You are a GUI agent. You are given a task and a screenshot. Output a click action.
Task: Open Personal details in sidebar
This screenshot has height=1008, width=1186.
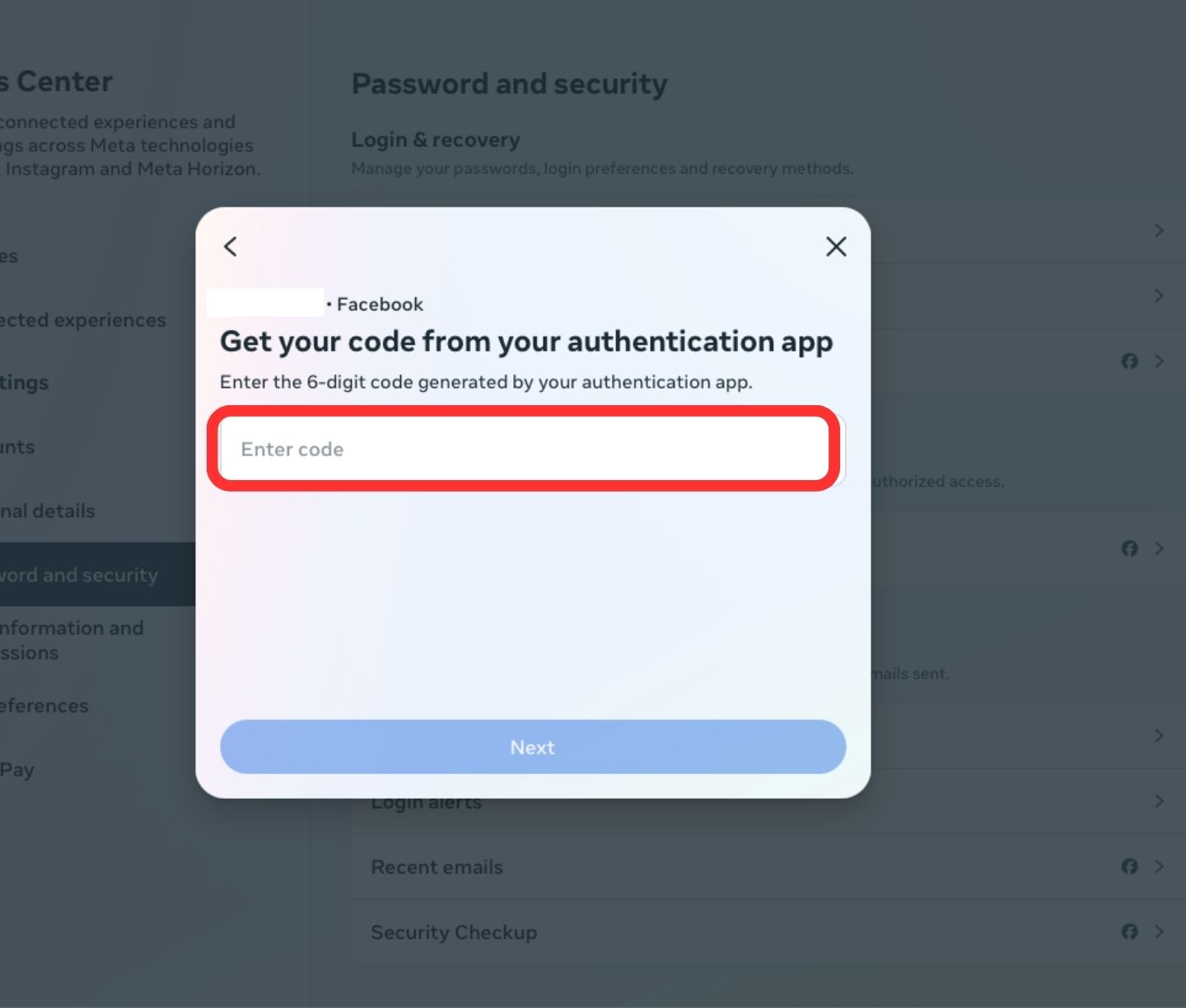tap(48, 511)
